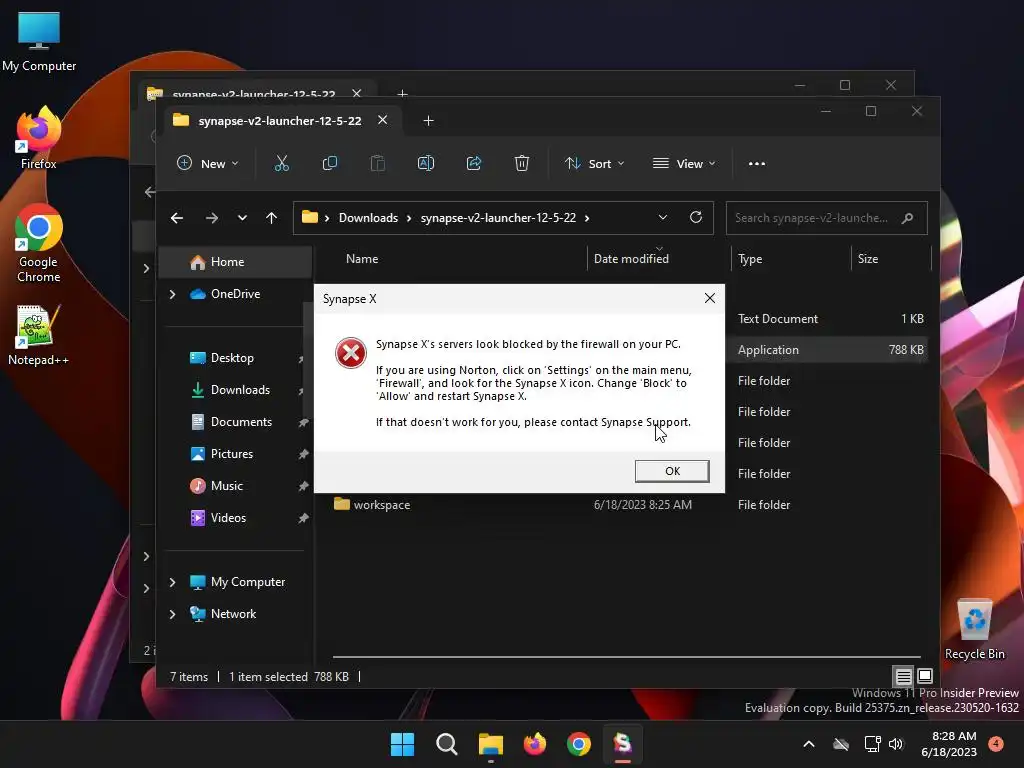Click File Explorer in taskbar

pos(490,744)
